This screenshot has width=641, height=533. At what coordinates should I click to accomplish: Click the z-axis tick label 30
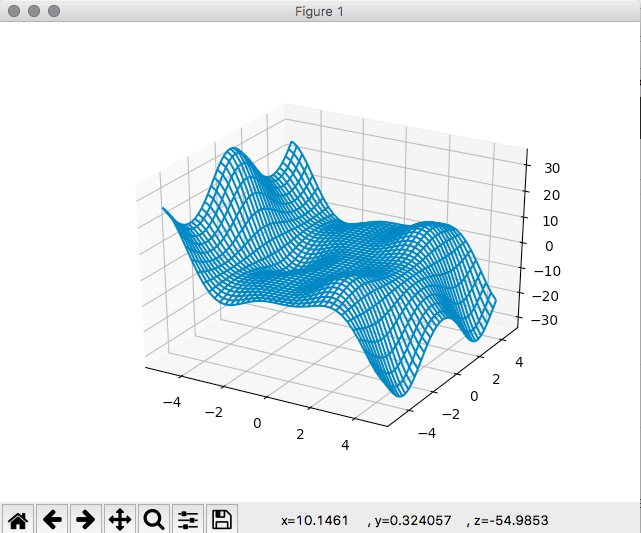[552, 168]
